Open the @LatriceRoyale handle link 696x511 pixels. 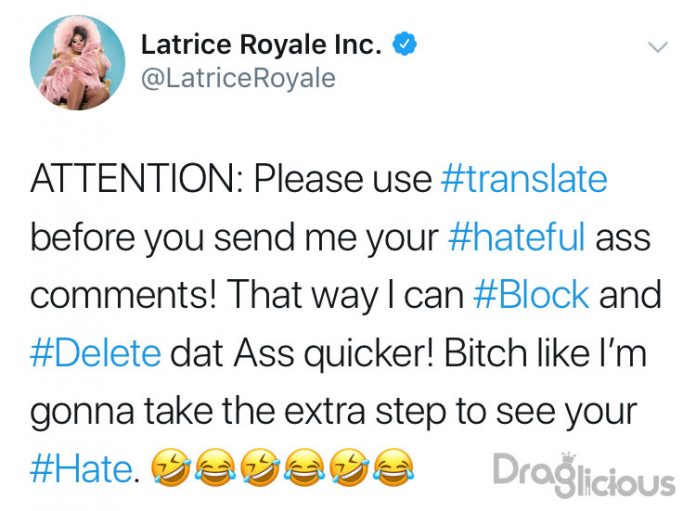(238, 78)
